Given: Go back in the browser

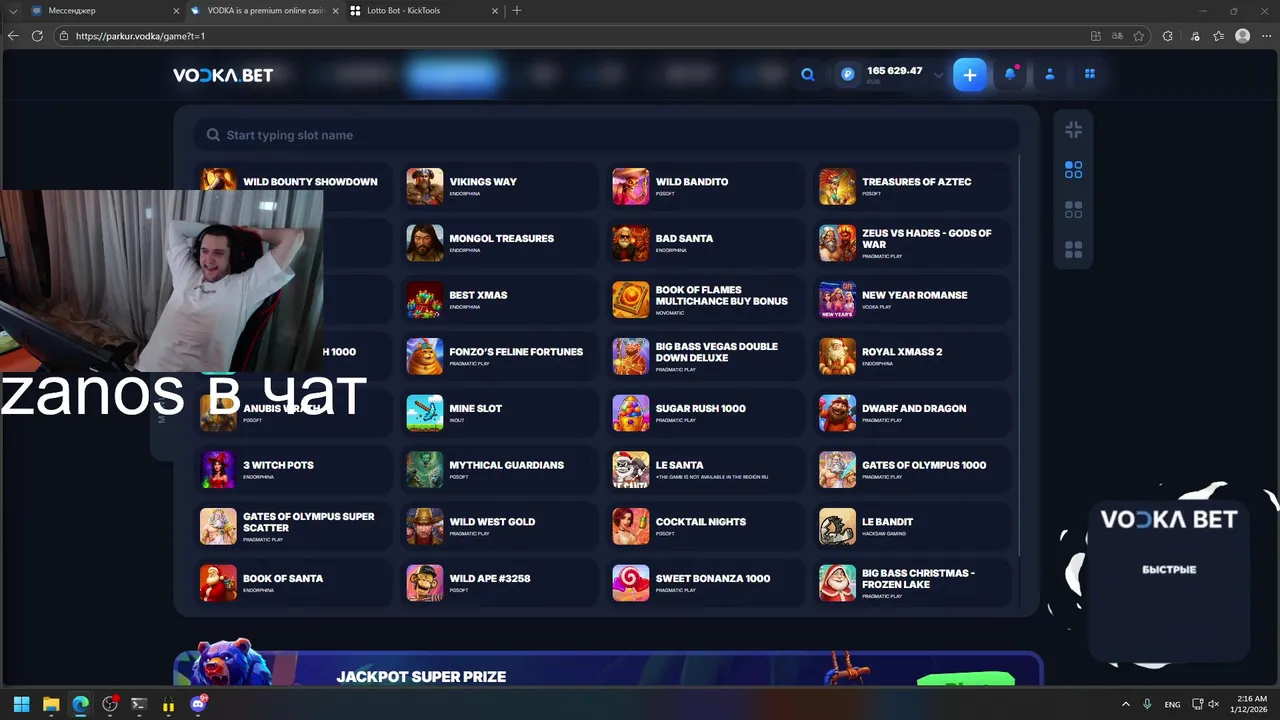Looking at the screenshot, I should coord(13,36).
